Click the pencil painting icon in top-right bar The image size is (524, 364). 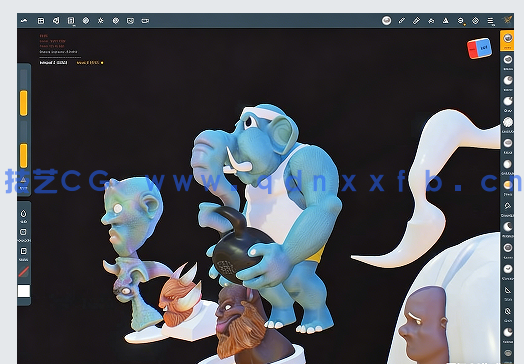(x=402, y=21)
